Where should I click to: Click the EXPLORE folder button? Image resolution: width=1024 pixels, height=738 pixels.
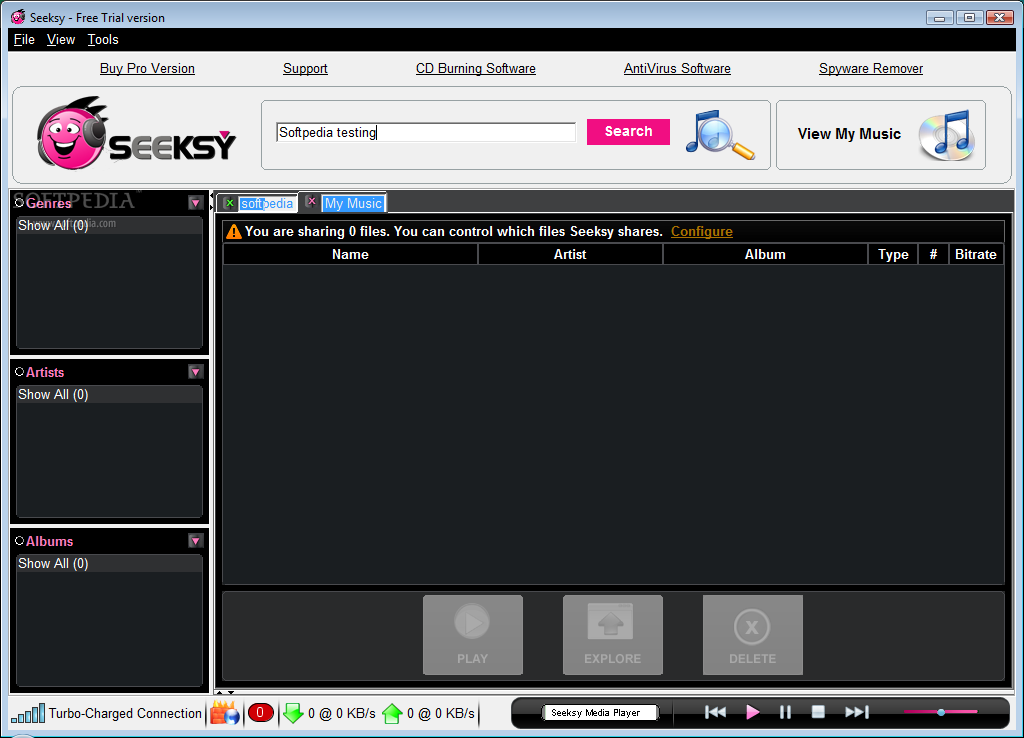[613, 635]
